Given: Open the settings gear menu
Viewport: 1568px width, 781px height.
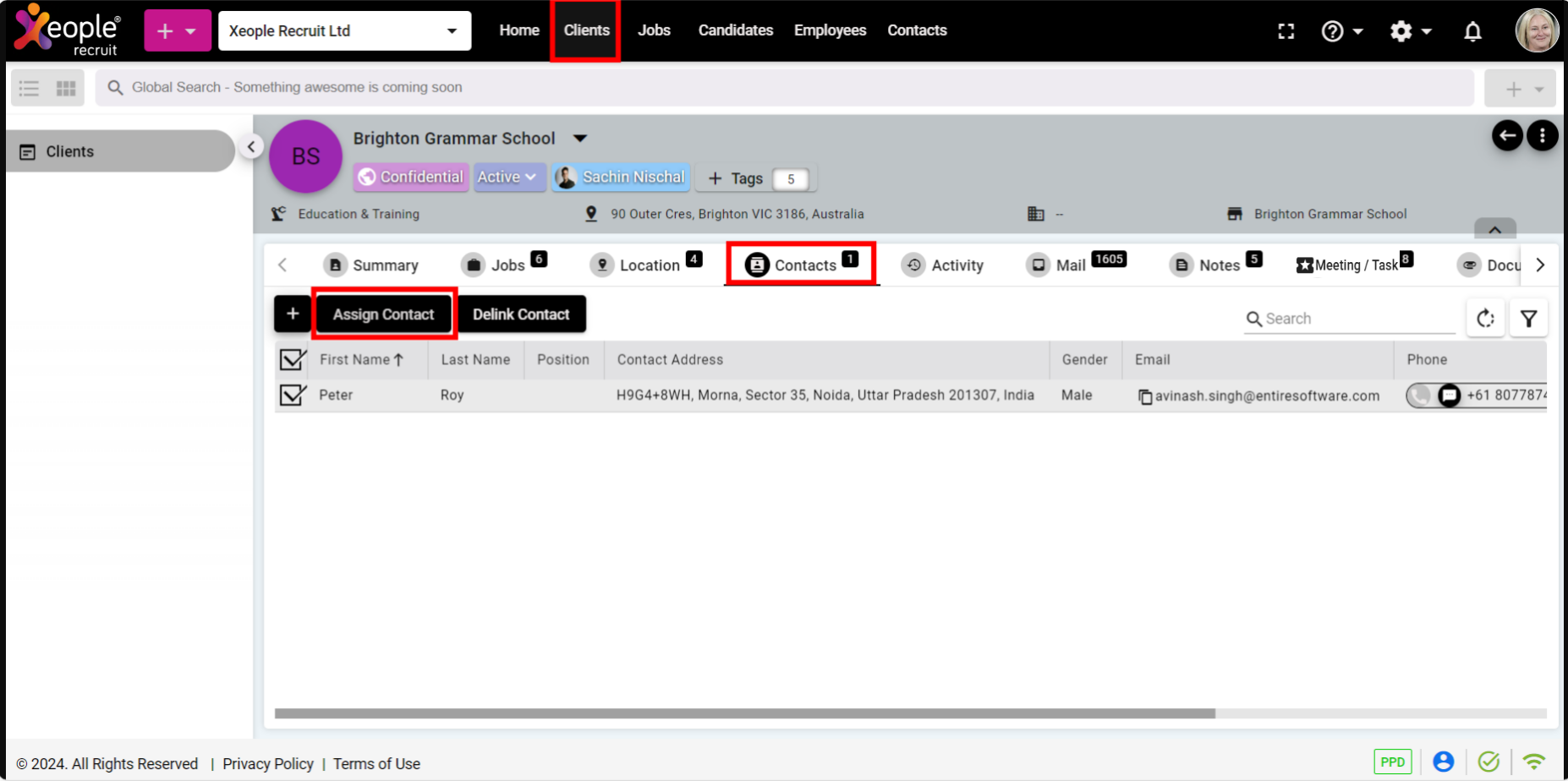Looking at the screenshot, I should [1410, 31].
